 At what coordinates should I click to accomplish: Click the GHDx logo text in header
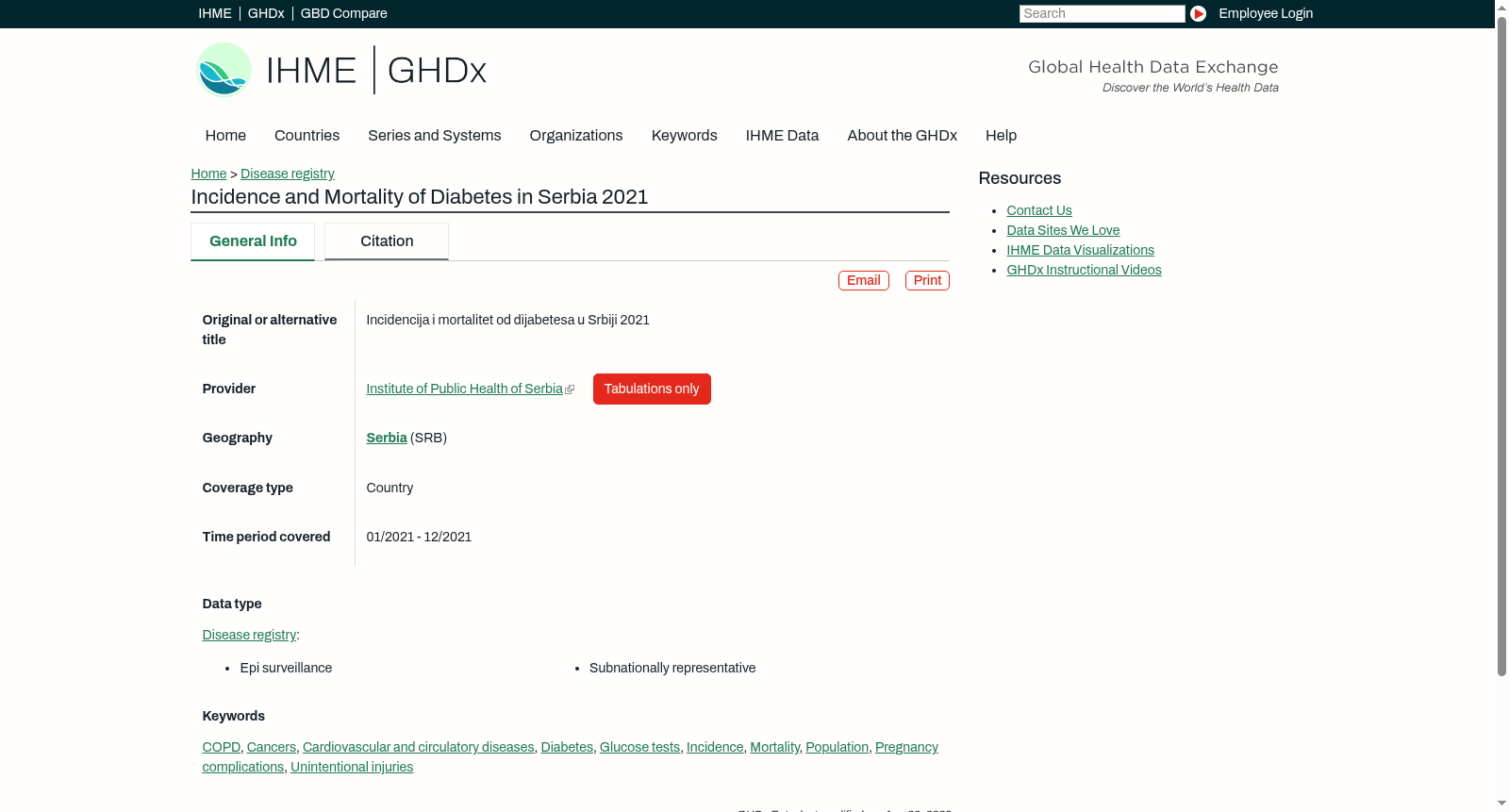[437, 71]
